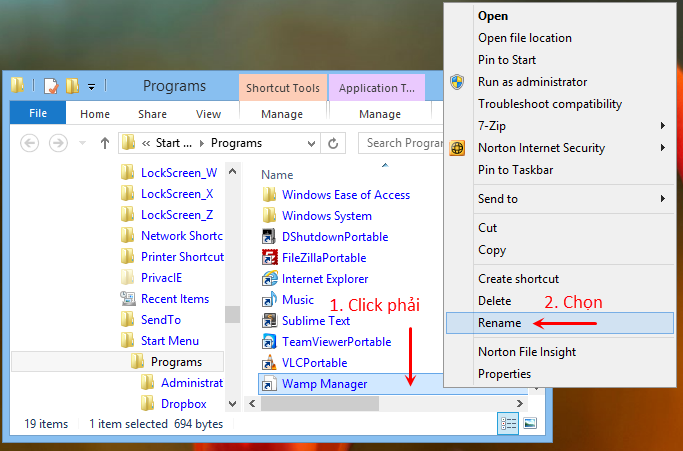This screenshot has width=683, height=451.
Task: Click navigation pane scroll up arrow
Action: click(233, 171)
